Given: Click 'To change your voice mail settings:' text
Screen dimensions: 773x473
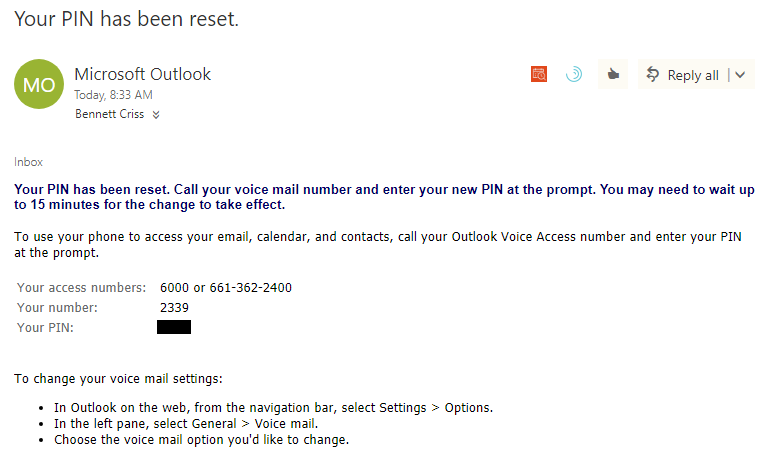Looking at the screenshot, I should click(x=118, y=379).
